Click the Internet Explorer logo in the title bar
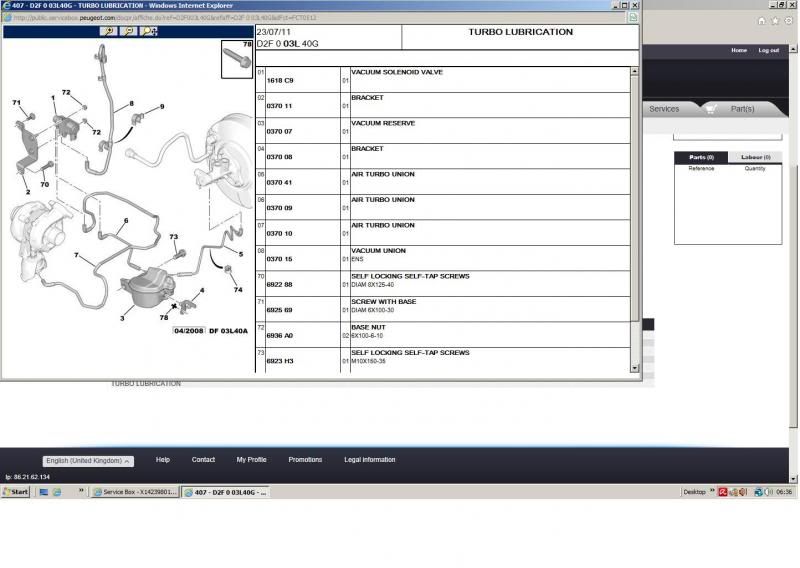800x568 pixels. [7, 5]
